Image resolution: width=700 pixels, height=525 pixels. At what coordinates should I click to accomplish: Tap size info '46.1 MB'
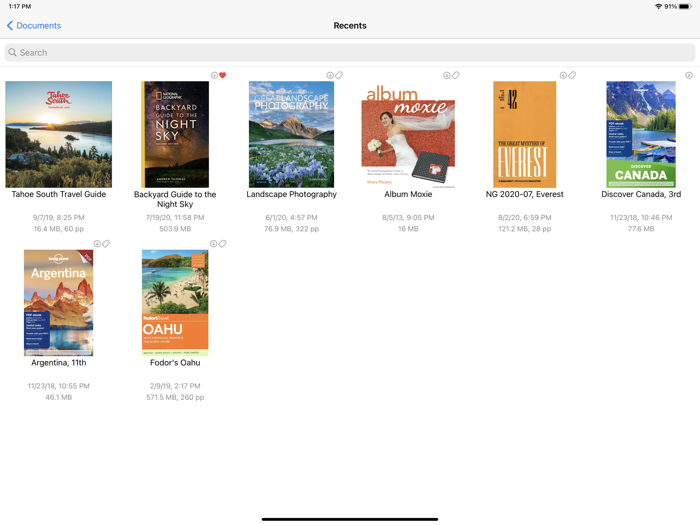[58, 397]
